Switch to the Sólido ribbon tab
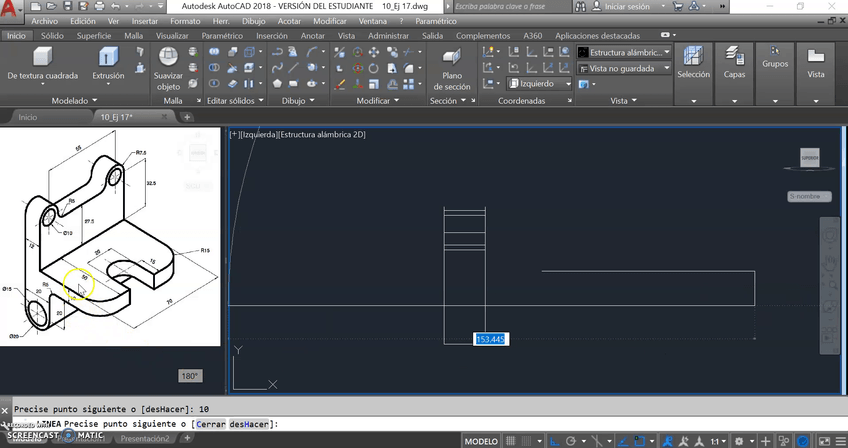 [52, 35]
